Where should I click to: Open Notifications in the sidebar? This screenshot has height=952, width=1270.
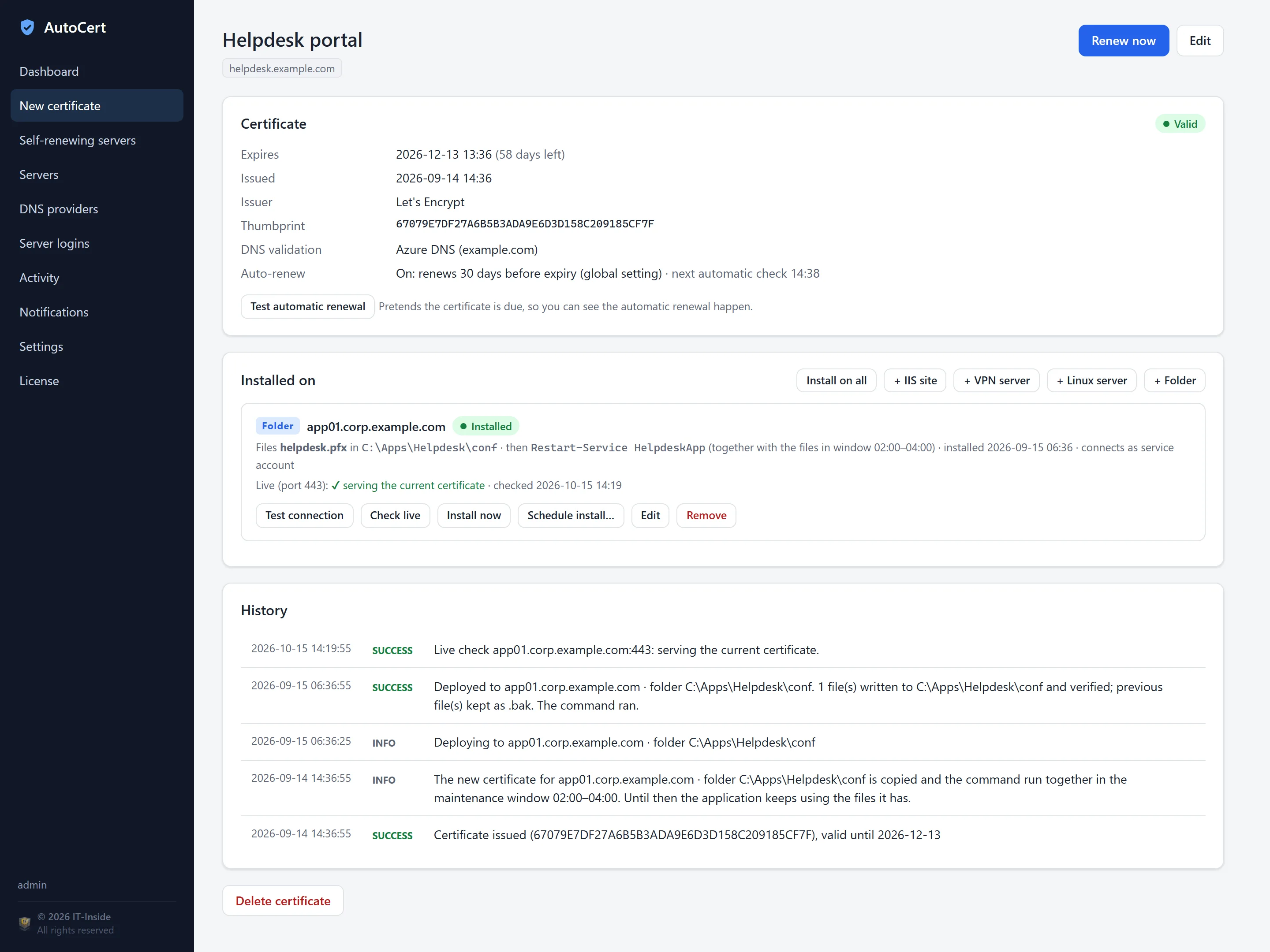pyautogui.click(x=97, y=312)
